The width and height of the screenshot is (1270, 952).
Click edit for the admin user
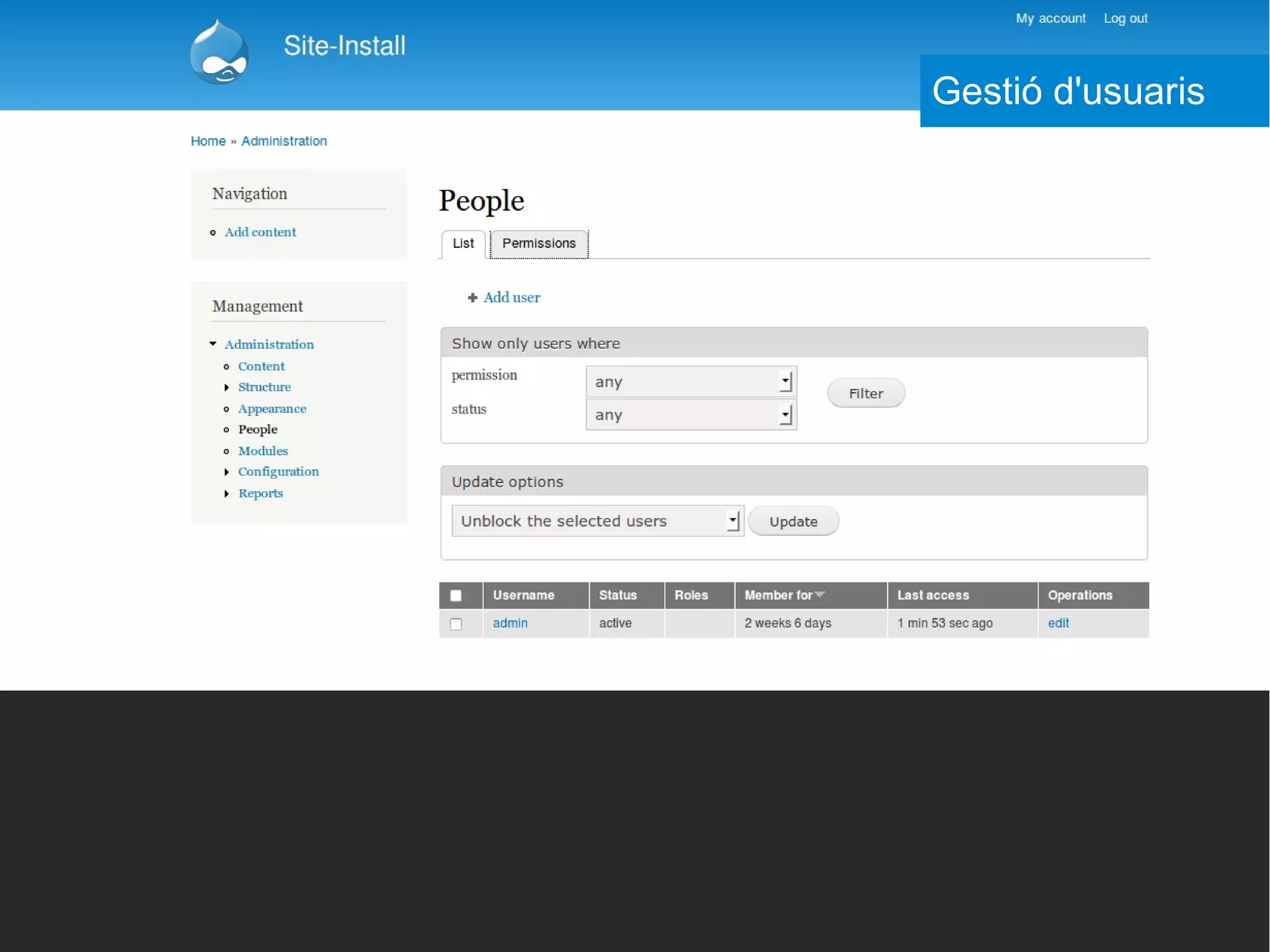(1059, 623)
